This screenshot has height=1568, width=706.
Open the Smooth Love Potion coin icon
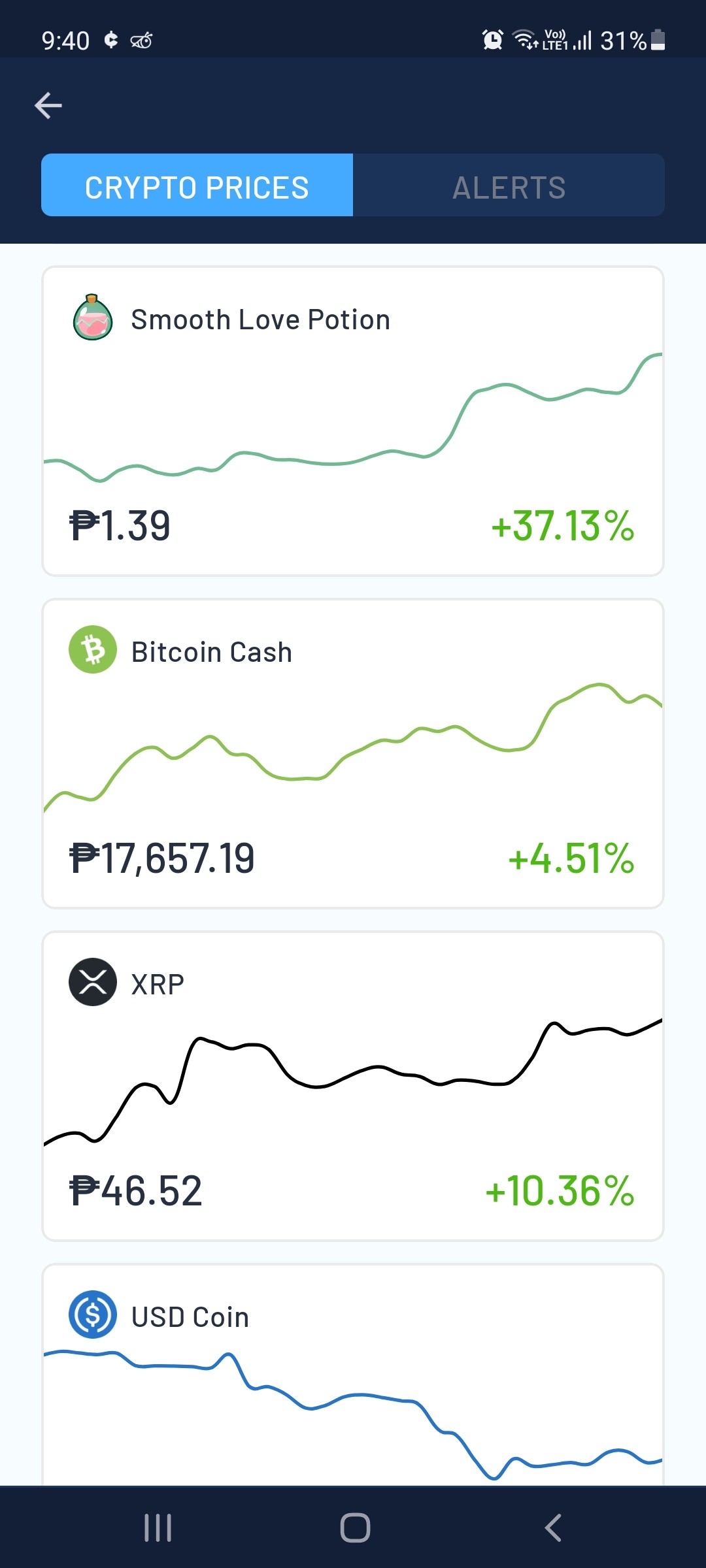click(93, 318)
